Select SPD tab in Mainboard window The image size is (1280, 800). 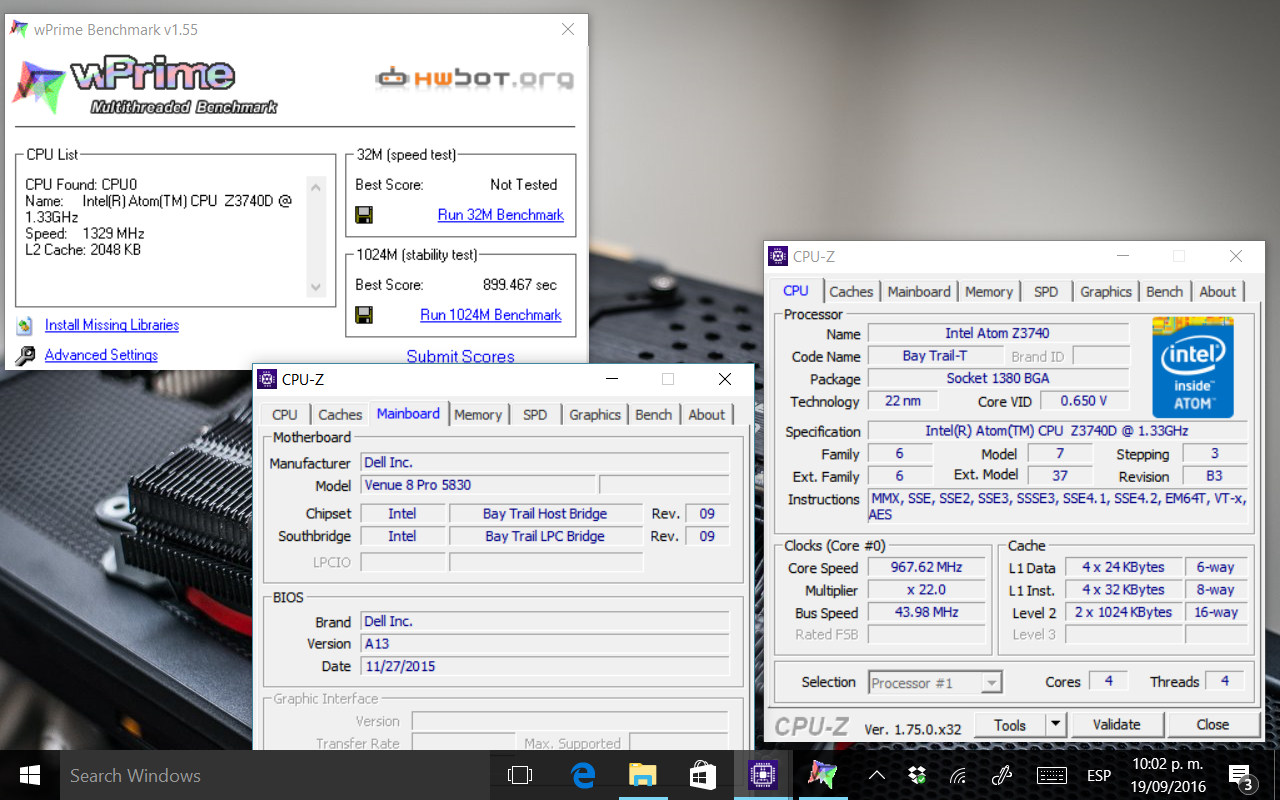pyautogui.click(x=535, y=414)
